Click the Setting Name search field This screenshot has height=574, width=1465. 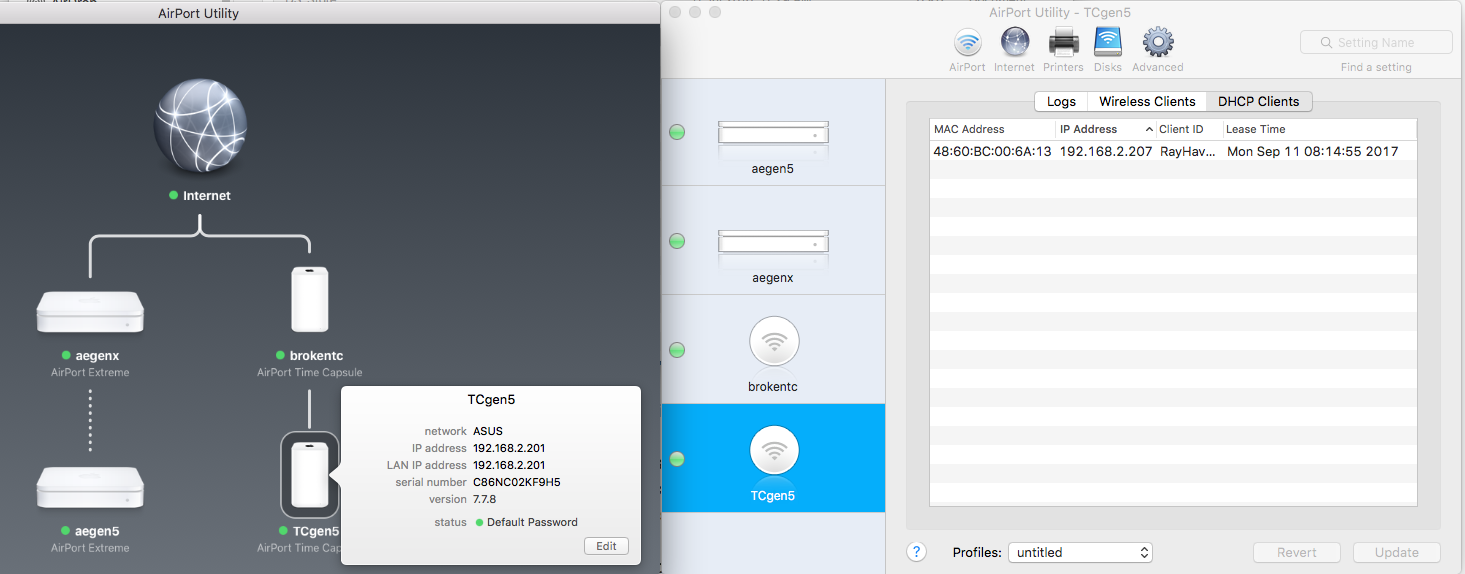click(x=1376, y=42)
